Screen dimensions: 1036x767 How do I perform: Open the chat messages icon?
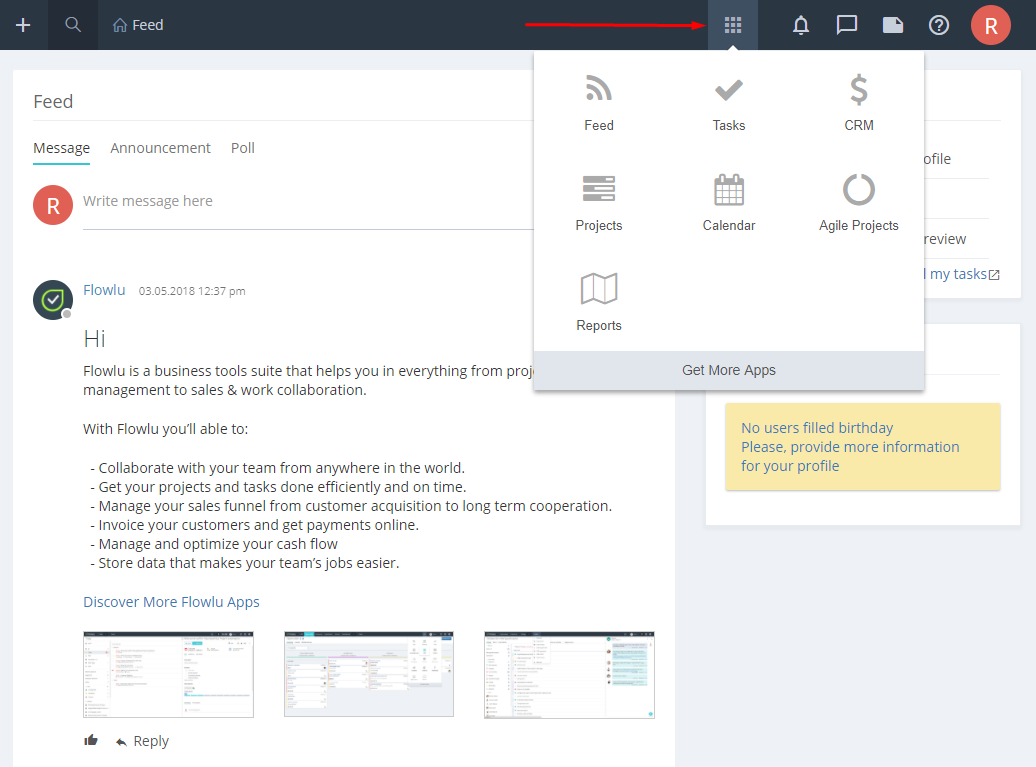[x=846, y=25]
